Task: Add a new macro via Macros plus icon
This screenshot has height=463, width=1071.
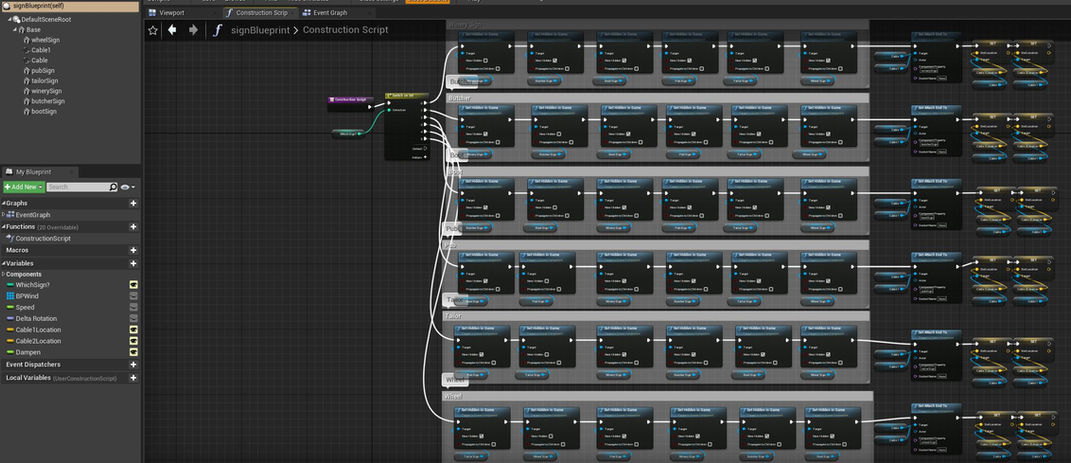Action: (x=133, y=251)
